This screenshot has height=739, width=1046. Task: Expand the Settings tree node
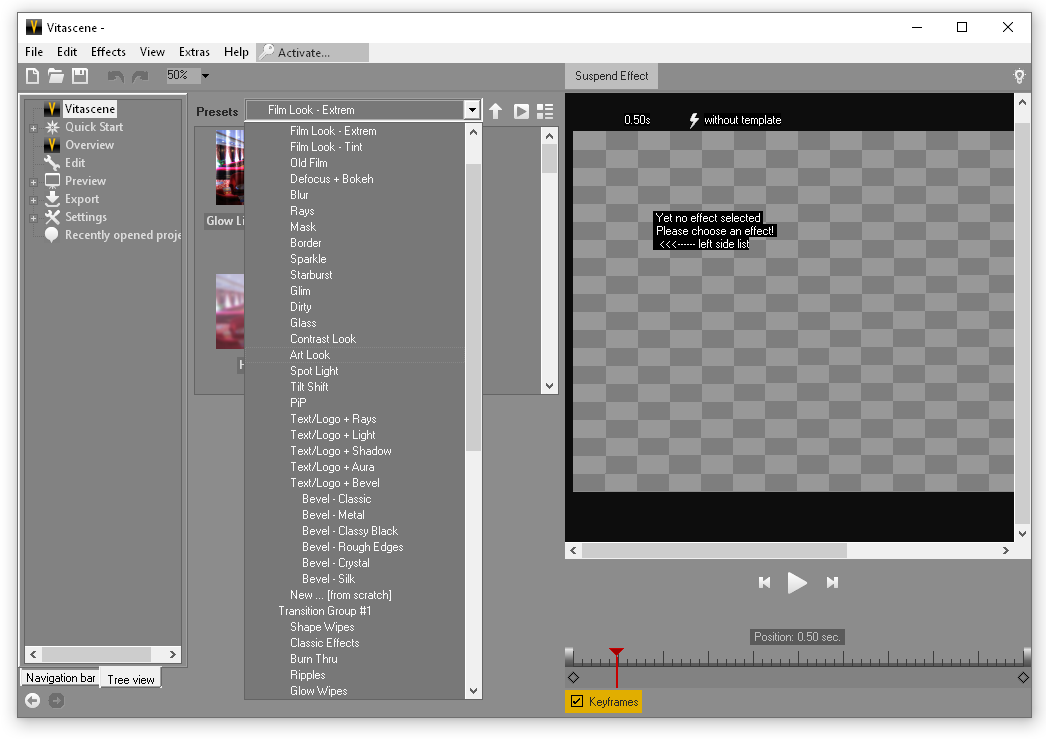click(33, 218)
